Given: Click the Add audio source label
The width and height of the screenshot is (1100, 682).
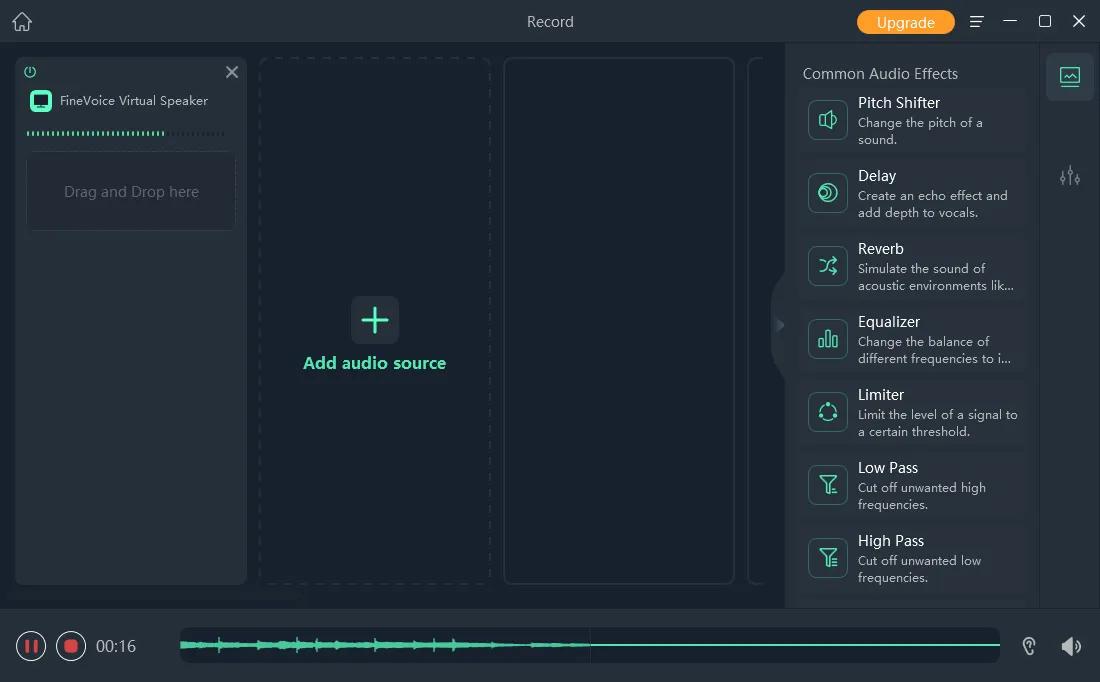Looking at the screenshot, I should [x=374, y=363].
